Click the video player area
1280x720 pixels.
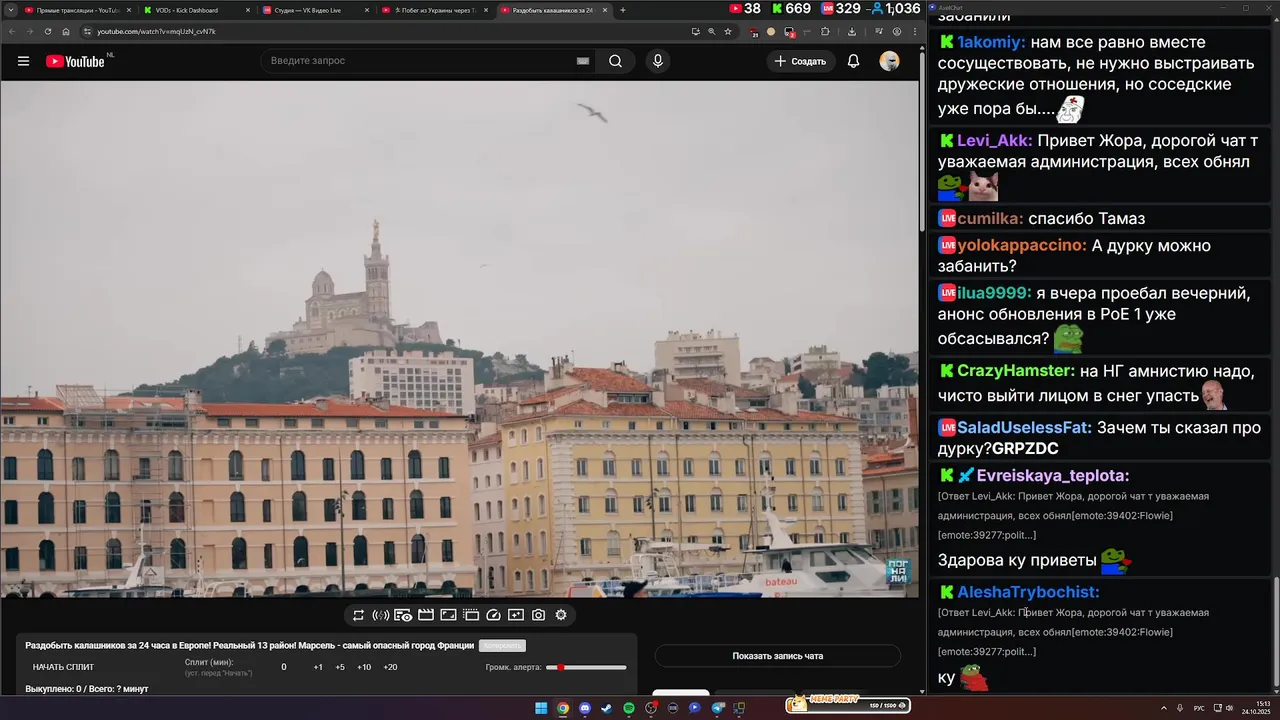click(459, 338)
